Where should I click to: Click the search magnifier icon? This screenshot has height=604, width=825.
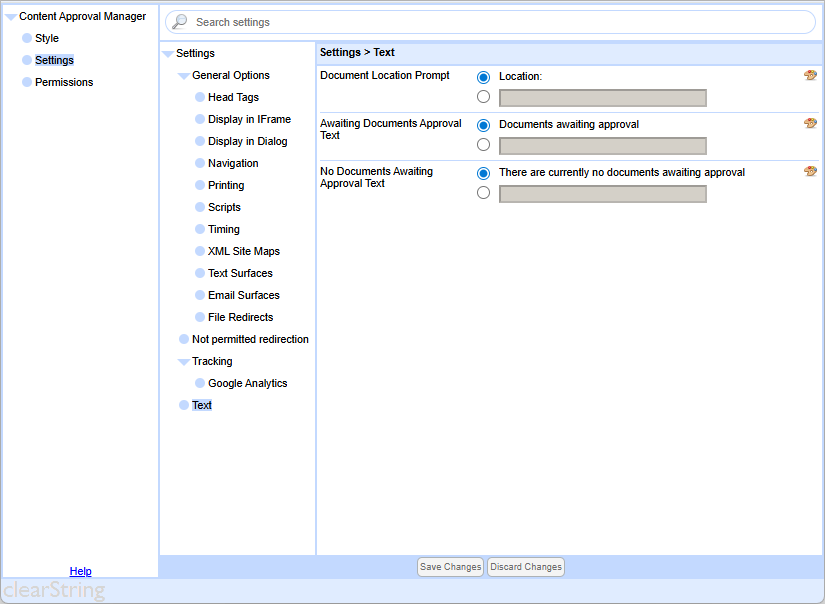point(180,22)
